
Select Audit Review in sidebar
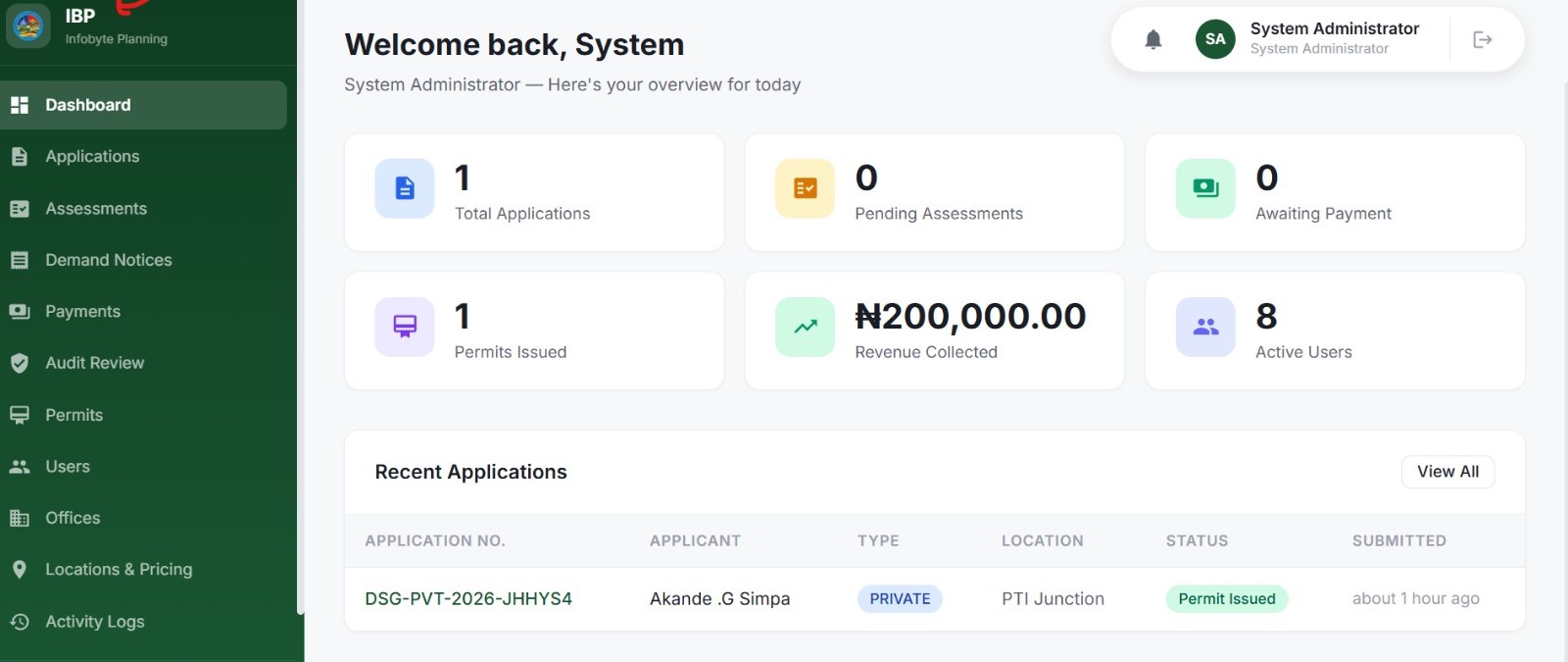95,363
